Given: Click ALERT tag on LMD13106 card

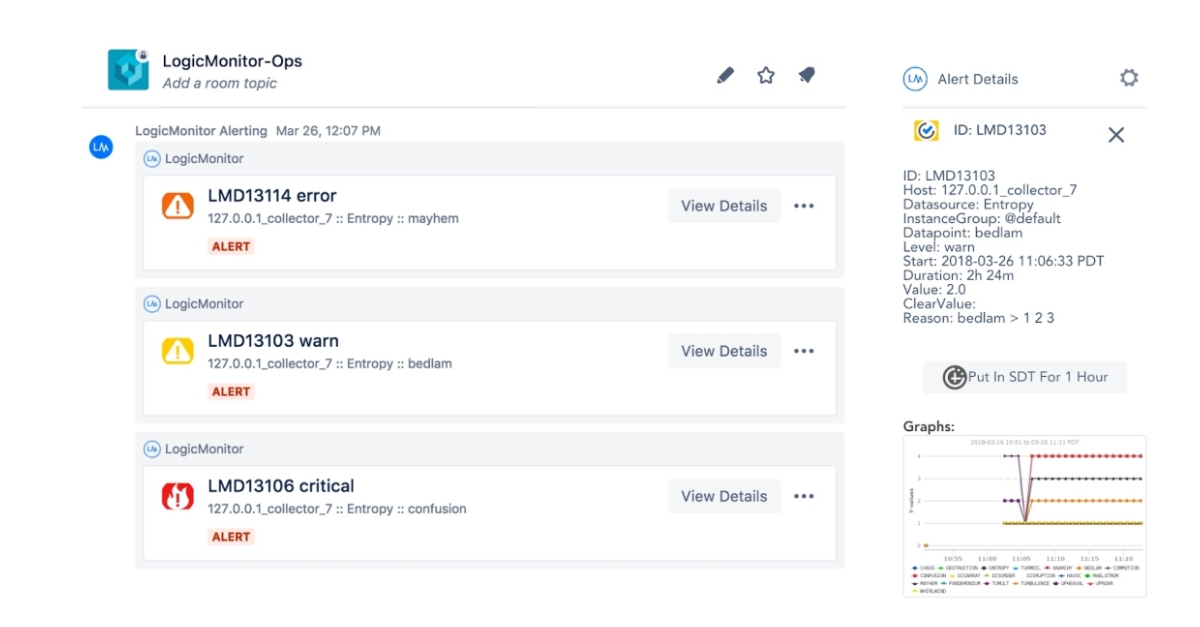Looking at the screenshot, I should pos(231,536).
